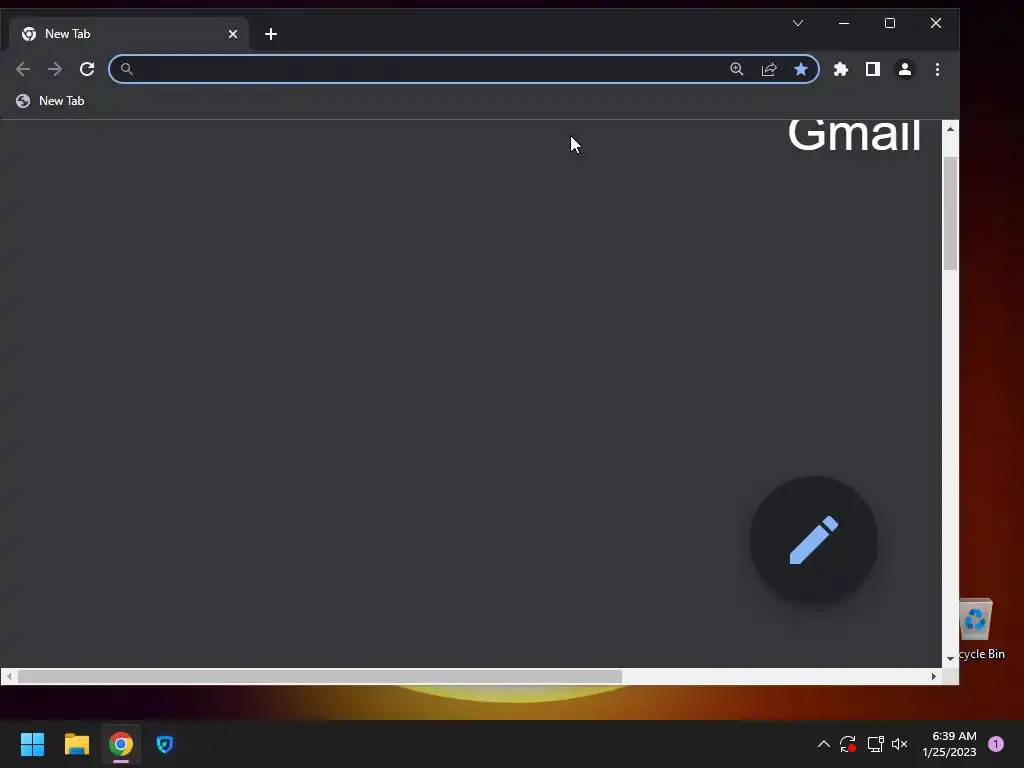Image resolution: width=1024 pixels, height=768 pixels.
Task: Switch to Chrome in the taskbar
Action: [x=121, y=744]
